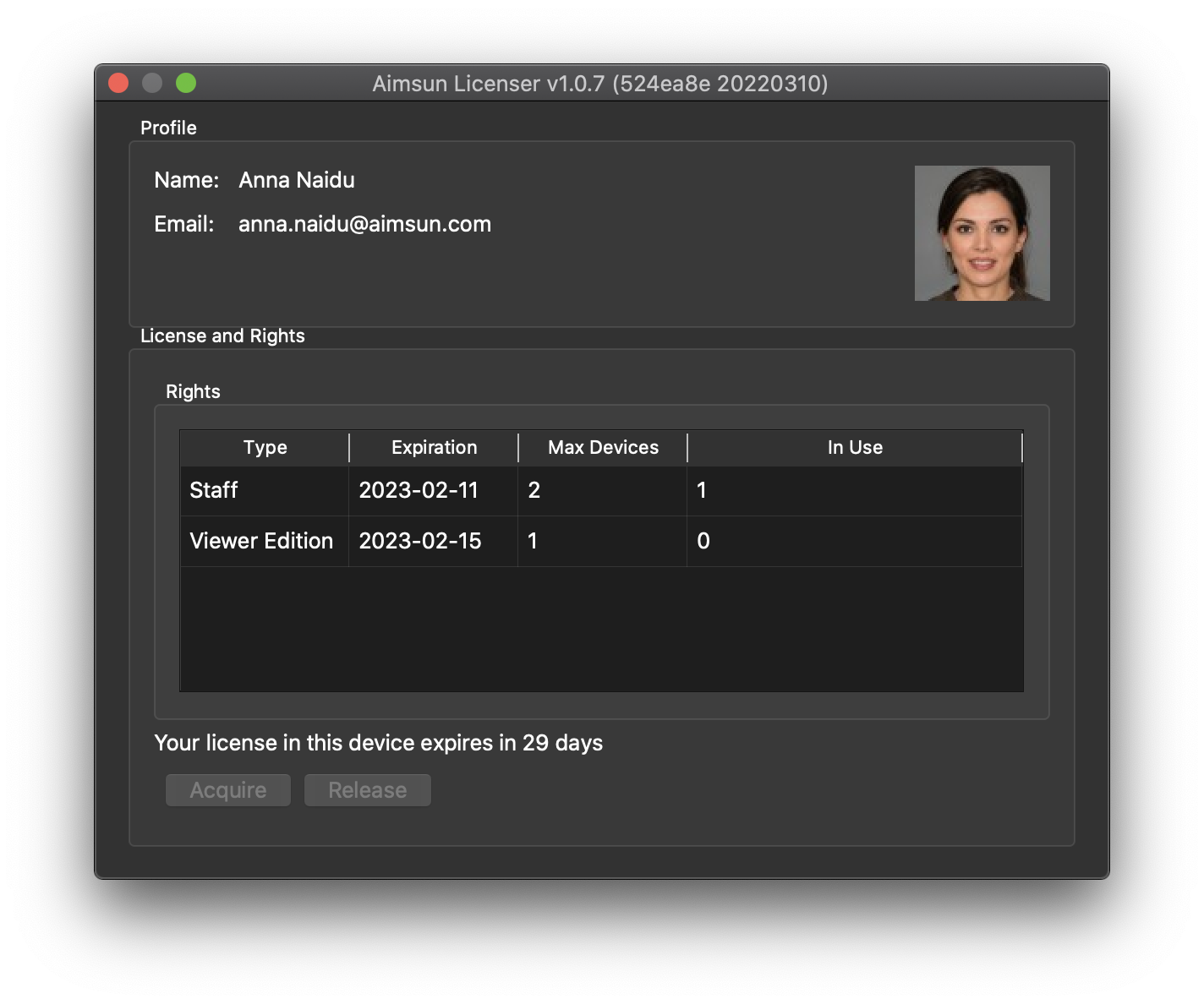Click the Release button
1204x1004 pixels.
coord(368,790)
